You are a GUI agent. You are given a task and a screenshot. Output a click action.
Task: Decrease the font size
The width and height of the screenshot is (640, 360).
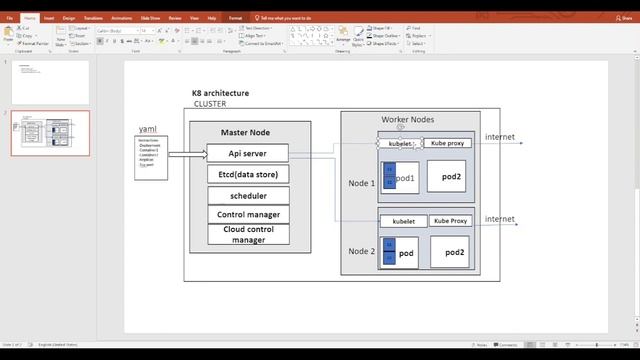point(167,31)
